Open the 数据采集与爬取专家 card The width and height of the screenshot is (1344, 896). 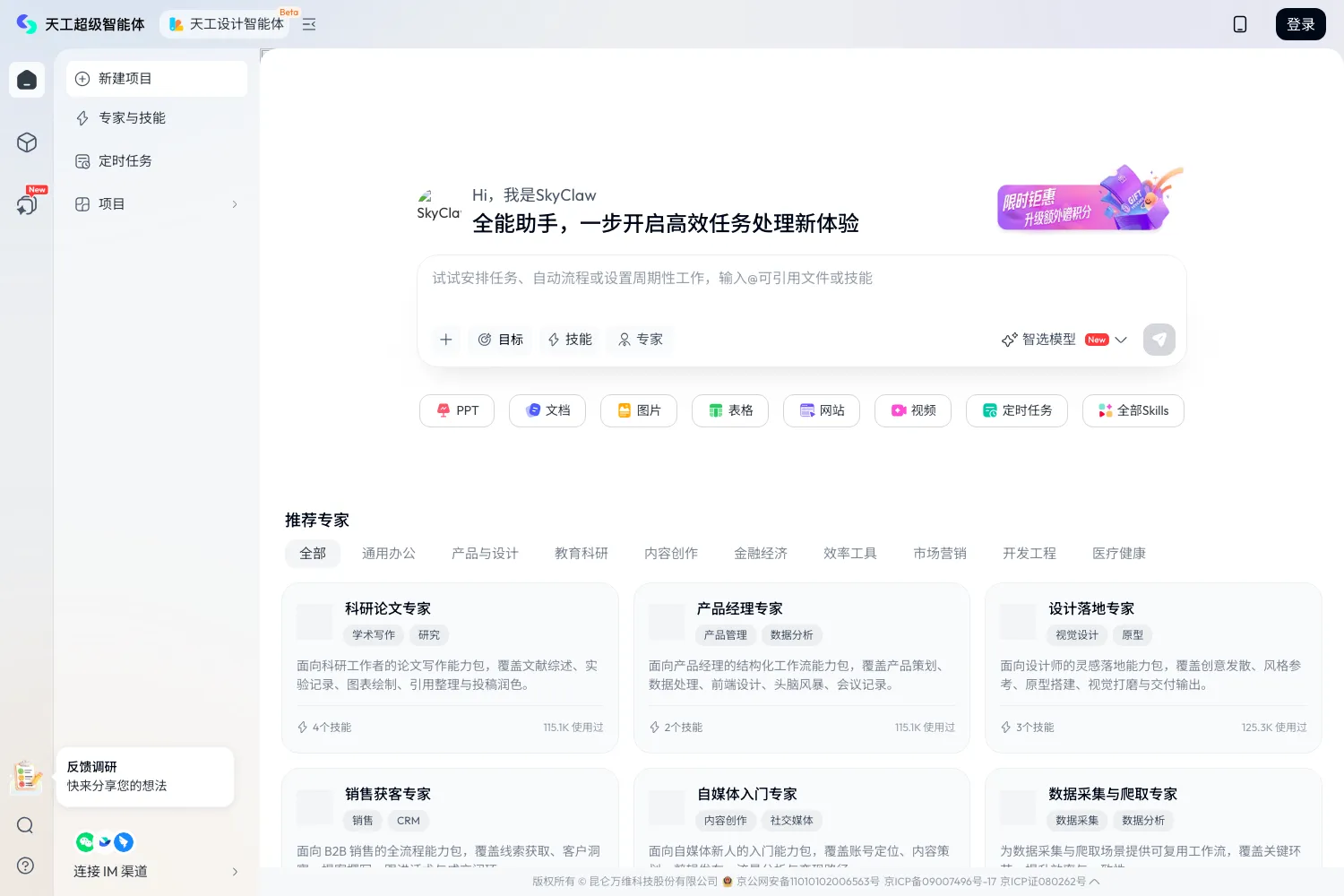pos(1153,817)
